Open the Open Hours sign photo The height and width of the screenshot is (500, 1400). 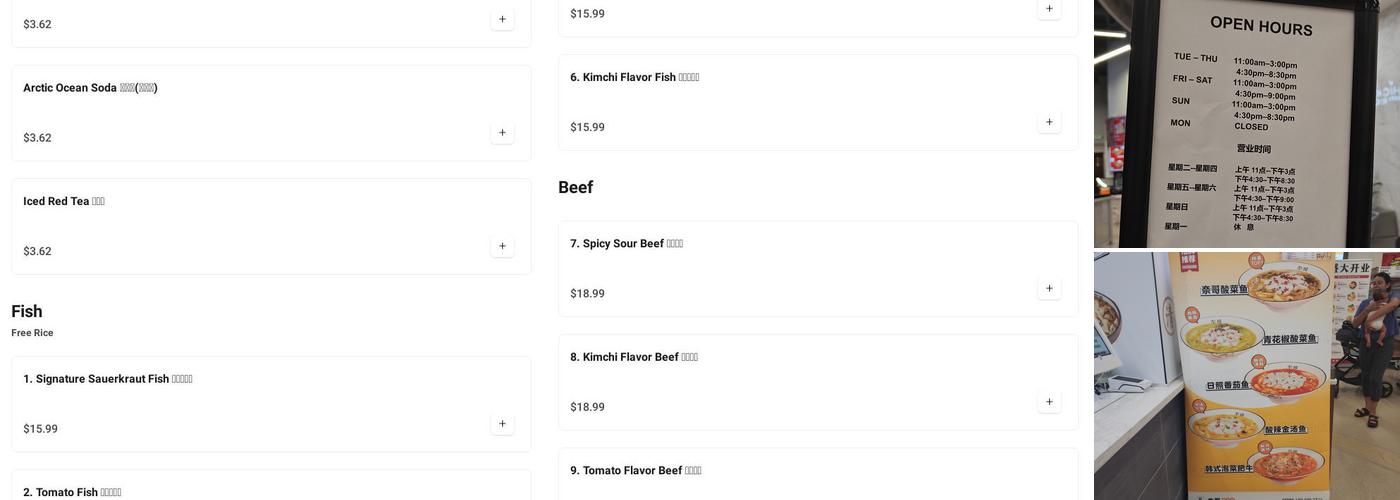pyautogui.click(x=1246, y=124)
